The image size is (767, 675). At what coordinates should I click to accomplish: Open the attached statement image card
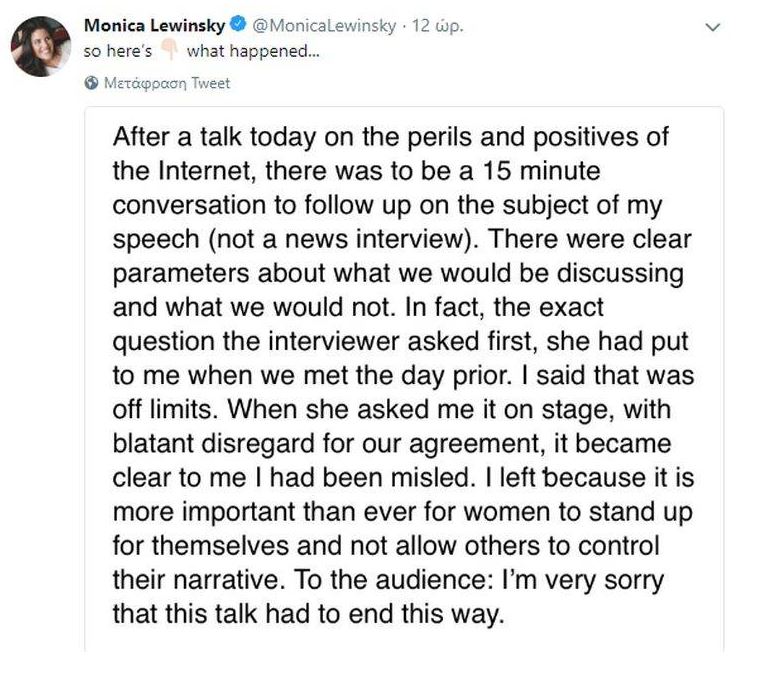coord(404,379)
